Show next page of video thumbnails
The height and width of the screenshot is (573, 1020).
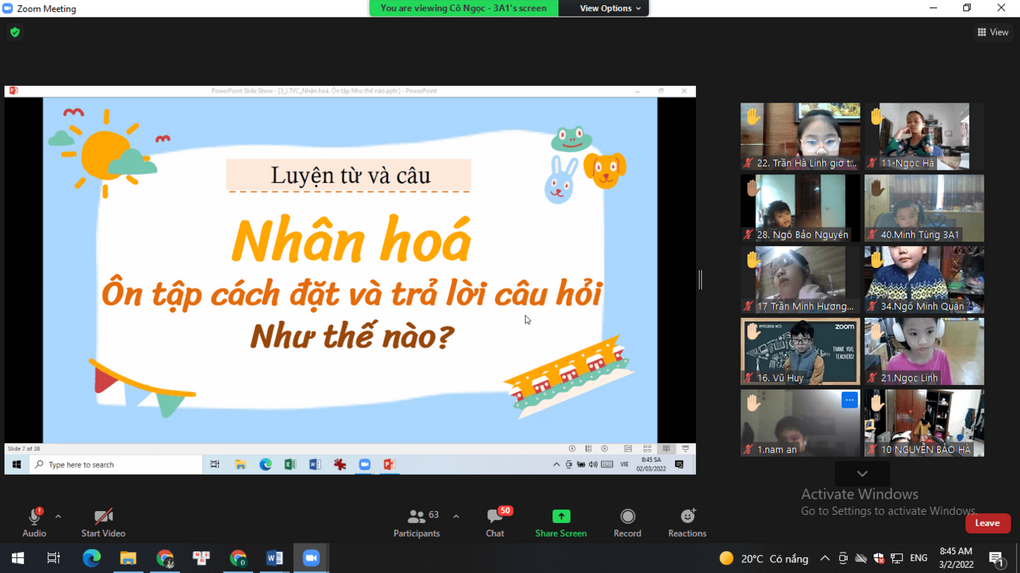(x=862, y=473)
